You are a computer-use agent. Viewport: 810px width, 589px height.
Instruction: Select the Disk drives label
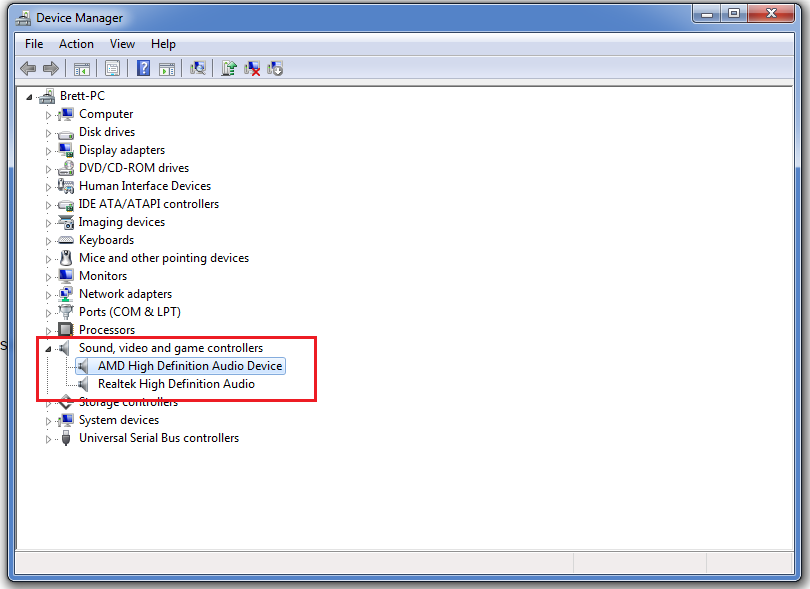pos(107,132)
